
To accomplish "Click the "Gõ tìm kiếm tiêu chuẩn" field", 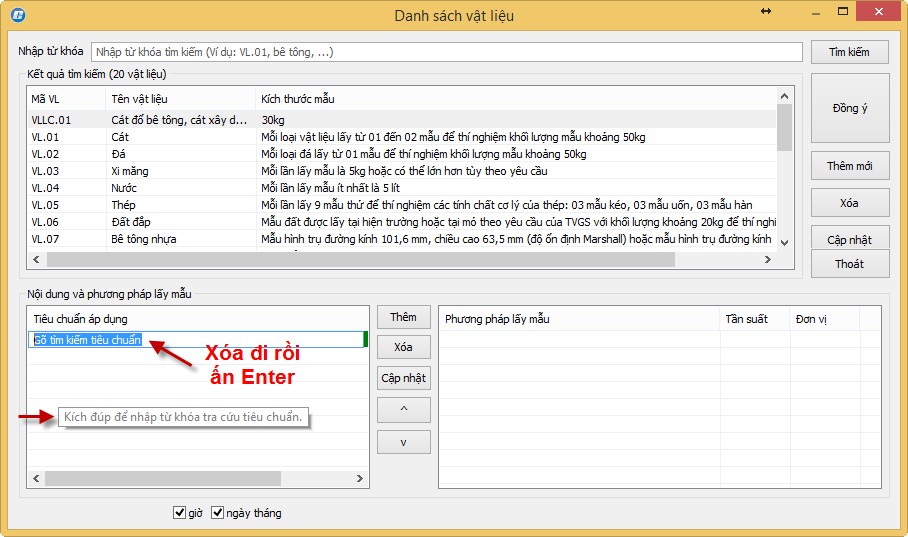I will pyautogui.click(x=196, y=340).
